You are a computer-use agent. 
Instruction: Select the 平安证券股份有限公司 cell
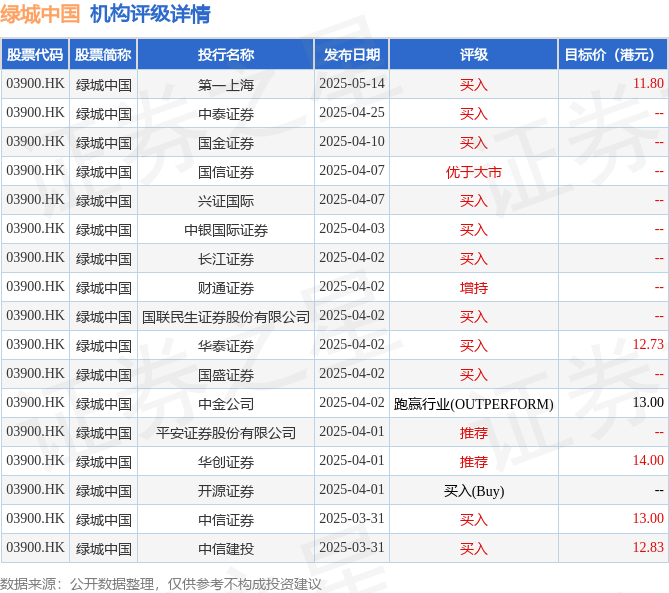click(226, 433)
